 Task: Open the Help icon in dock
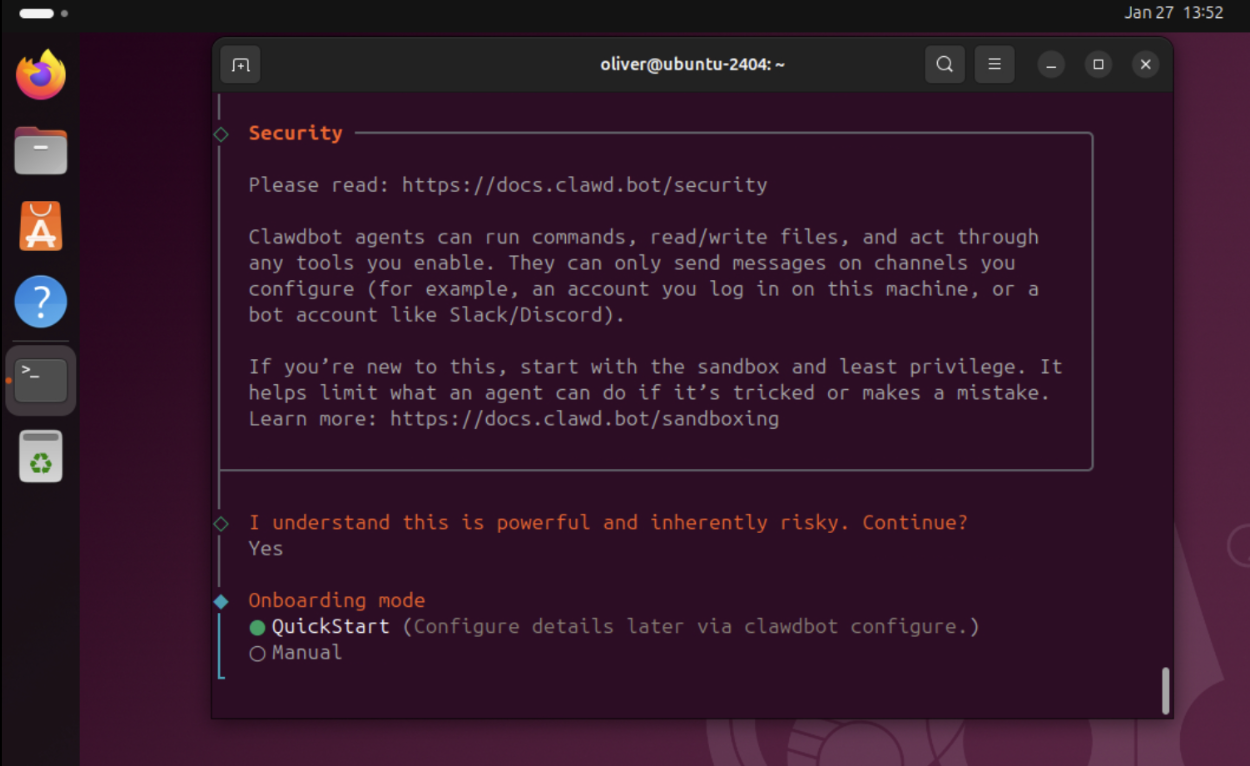tap(41, 302)
